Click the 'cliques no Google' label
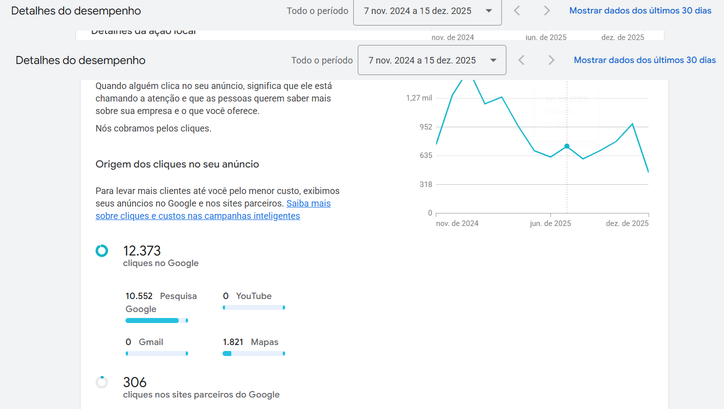The image size is (724, 409). pyautogui.click(x=161, y=263)
